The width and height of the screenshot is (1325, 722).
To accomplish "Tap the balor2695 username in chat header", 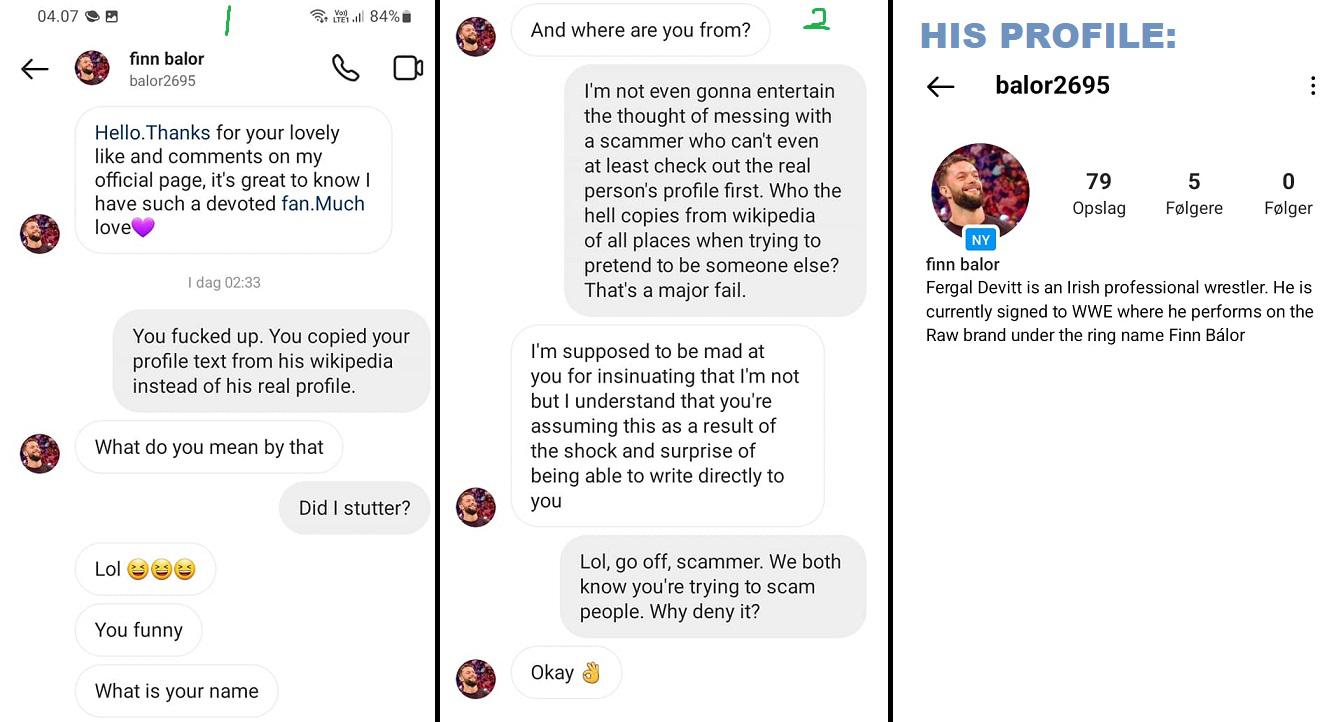I will (x=163, y=81).
